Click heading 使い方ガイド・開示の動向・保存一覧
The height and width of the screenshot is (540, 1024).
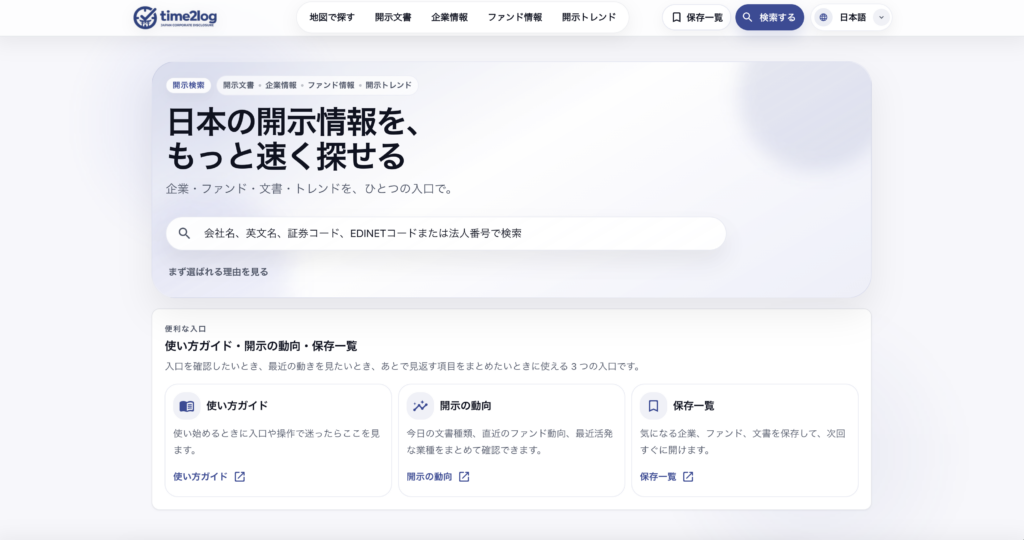click(261, 346)
